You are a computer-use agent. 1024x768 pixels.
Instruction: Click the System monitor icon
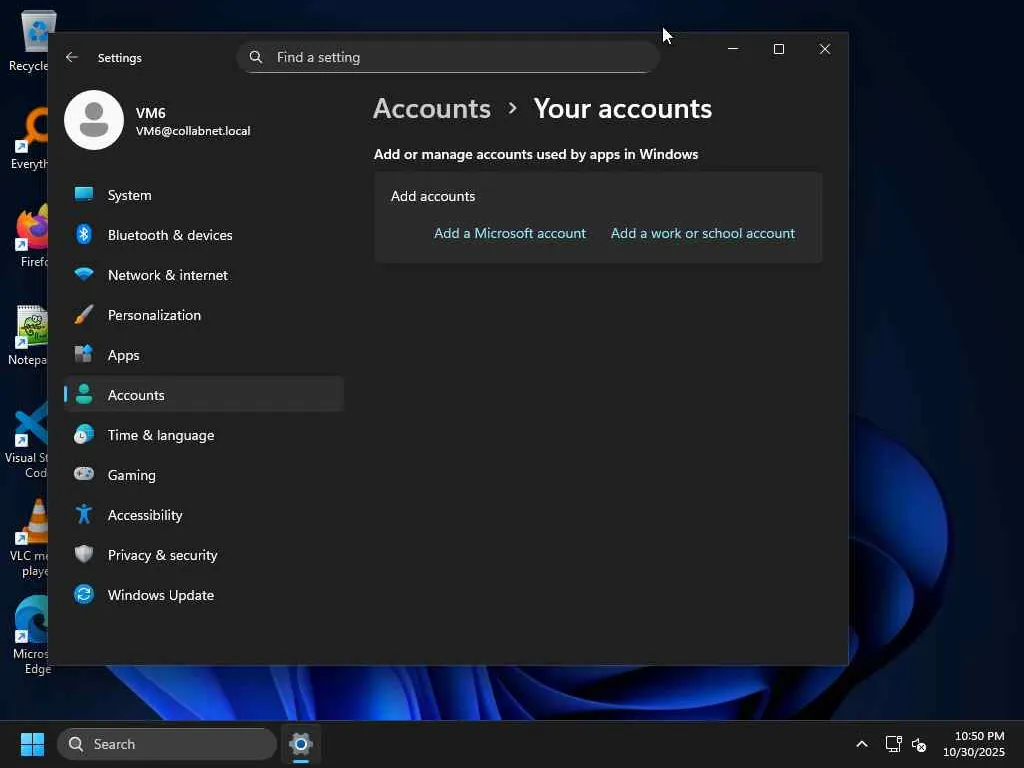pyautogui.click(x=84, y=195)
